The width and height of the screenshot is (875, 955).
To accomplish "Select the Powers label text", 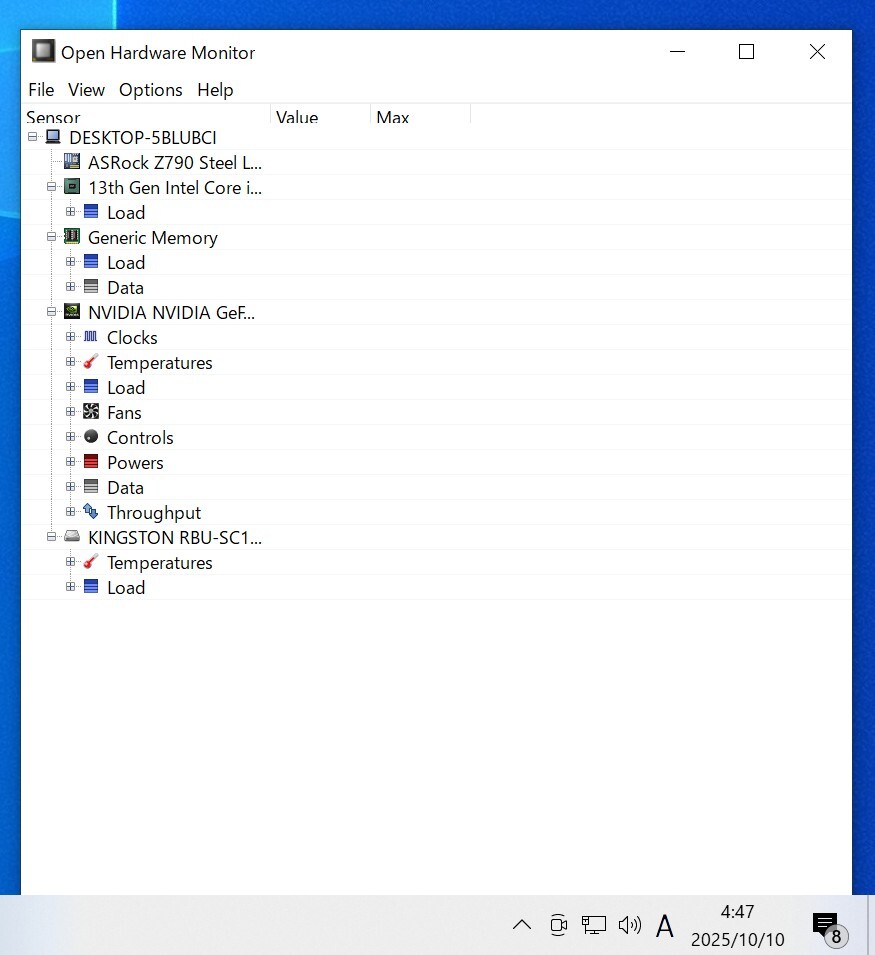I will [135, 463].
